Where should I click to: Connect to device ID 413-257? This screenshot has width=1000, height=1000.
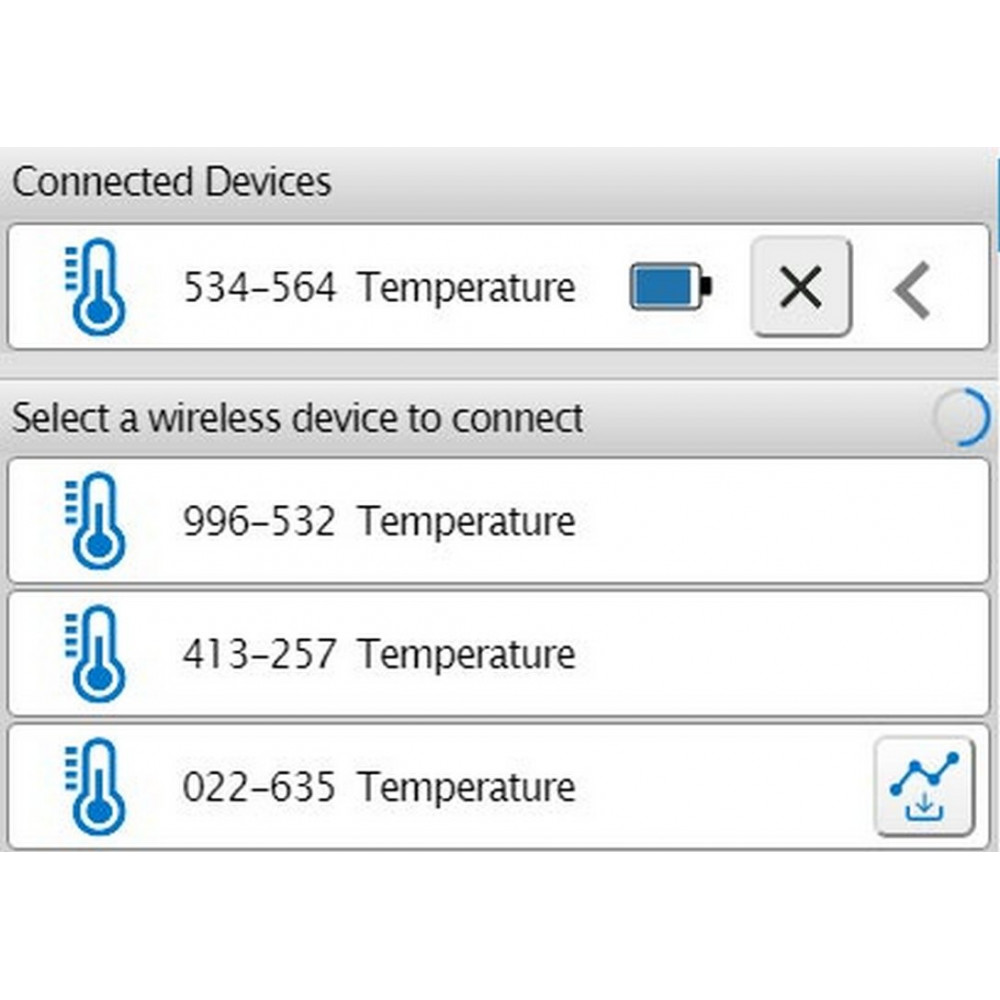(x=259, y=654)
